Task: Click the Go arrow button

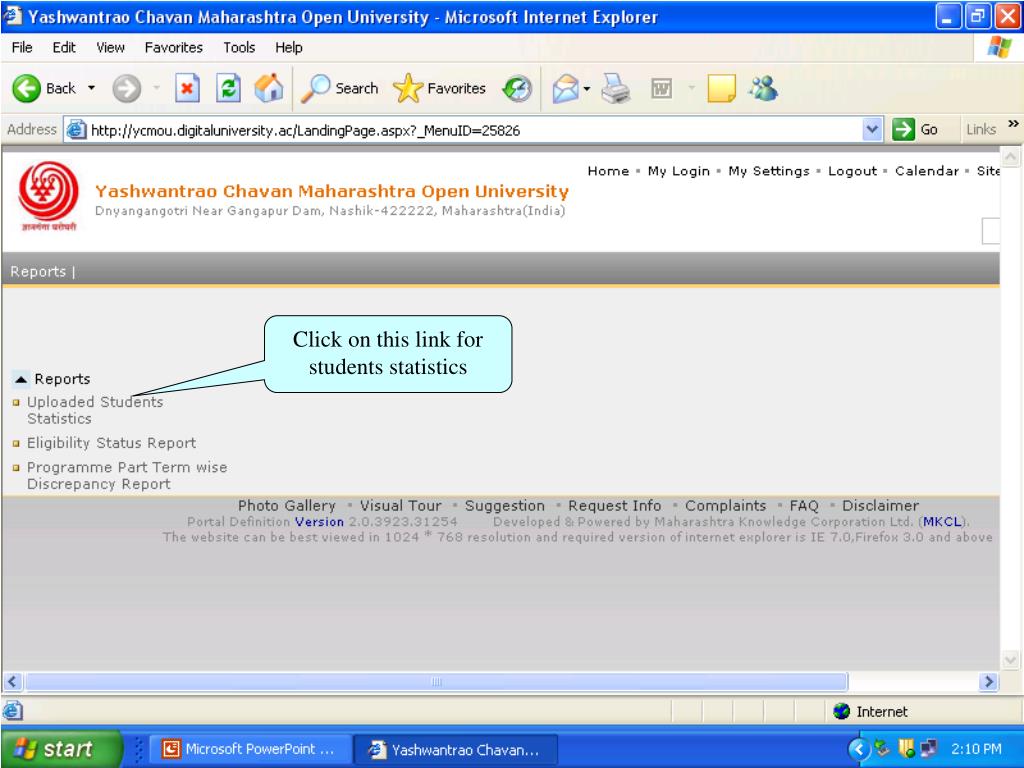Action: tap(916, 129)
